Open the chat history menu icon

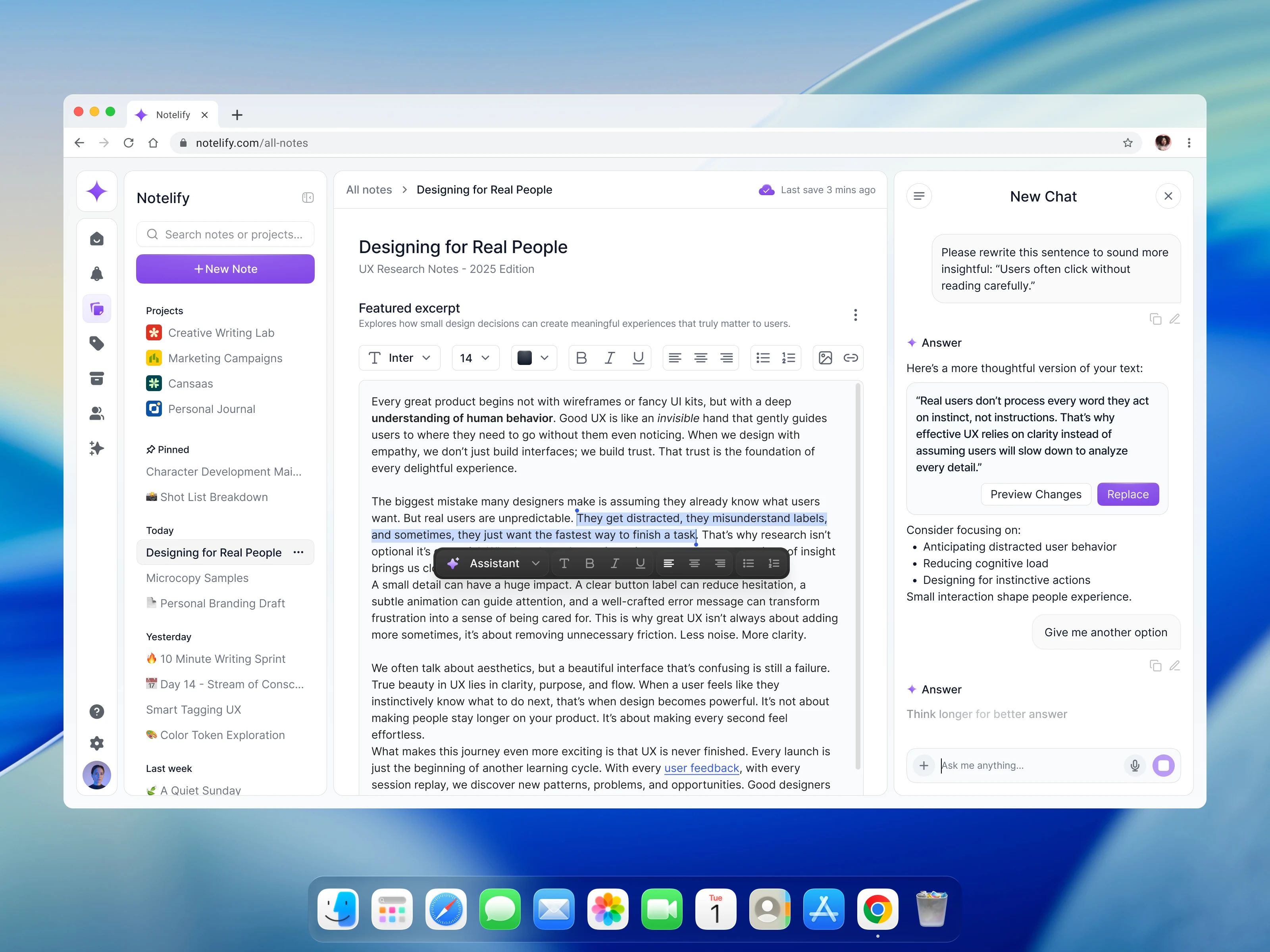pyautogui.click(x=919, y=196)
